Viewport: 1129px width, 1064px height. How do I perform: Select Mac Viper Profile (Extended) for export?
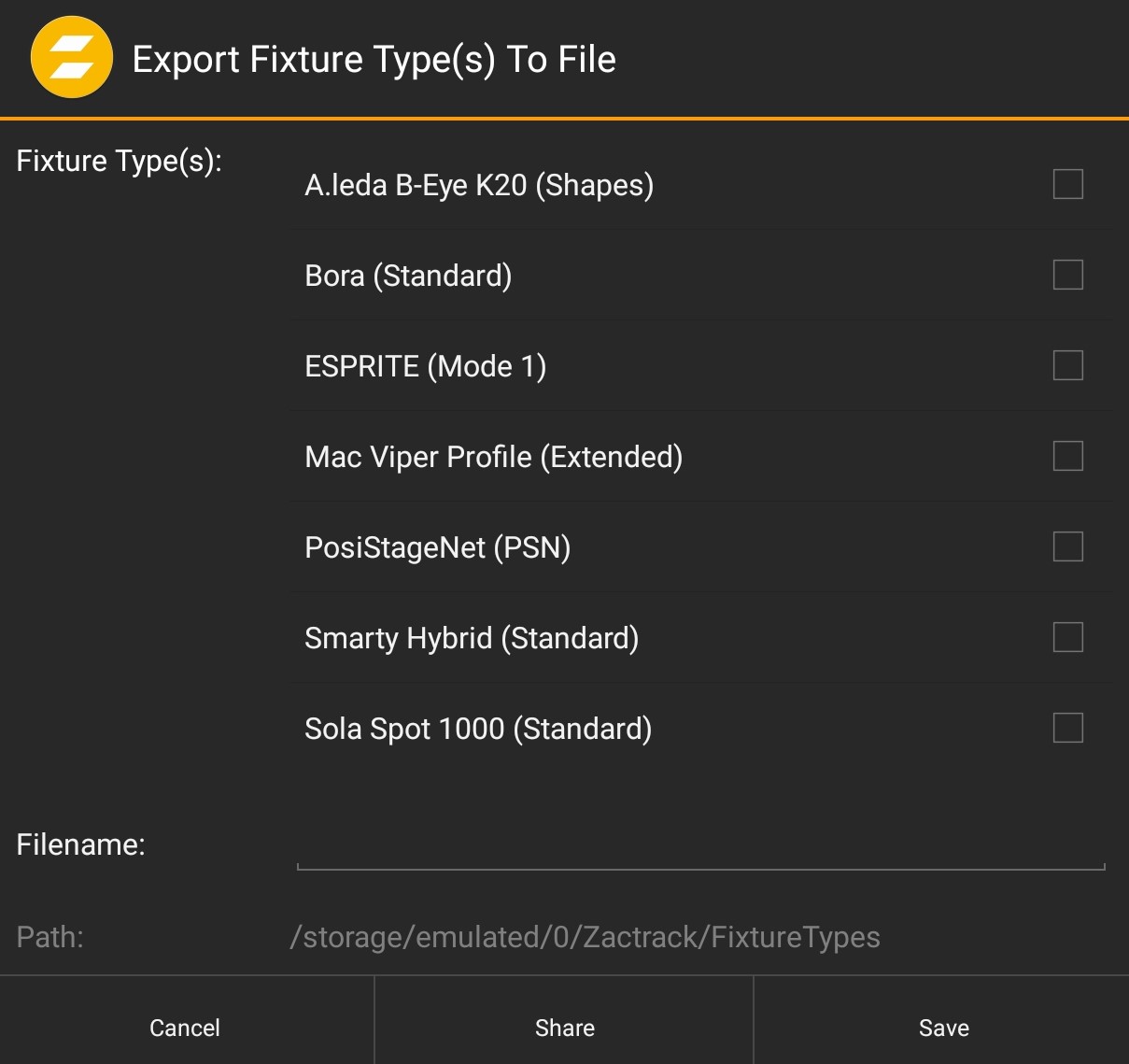pyautogui.click(x=1067, y=457)
